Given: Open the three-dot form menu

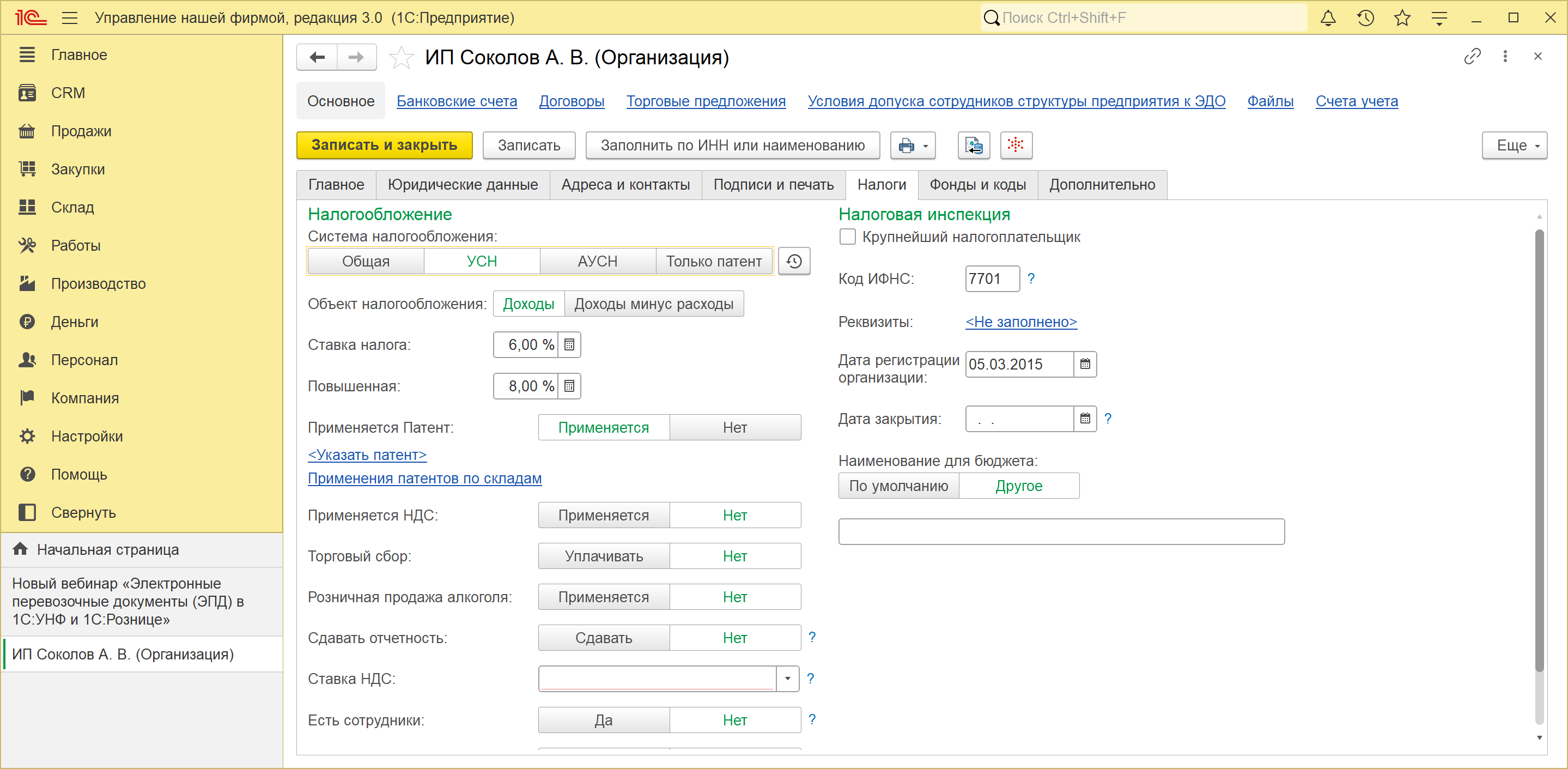Looking at the screenshot, I should [x=1505, y=57].
